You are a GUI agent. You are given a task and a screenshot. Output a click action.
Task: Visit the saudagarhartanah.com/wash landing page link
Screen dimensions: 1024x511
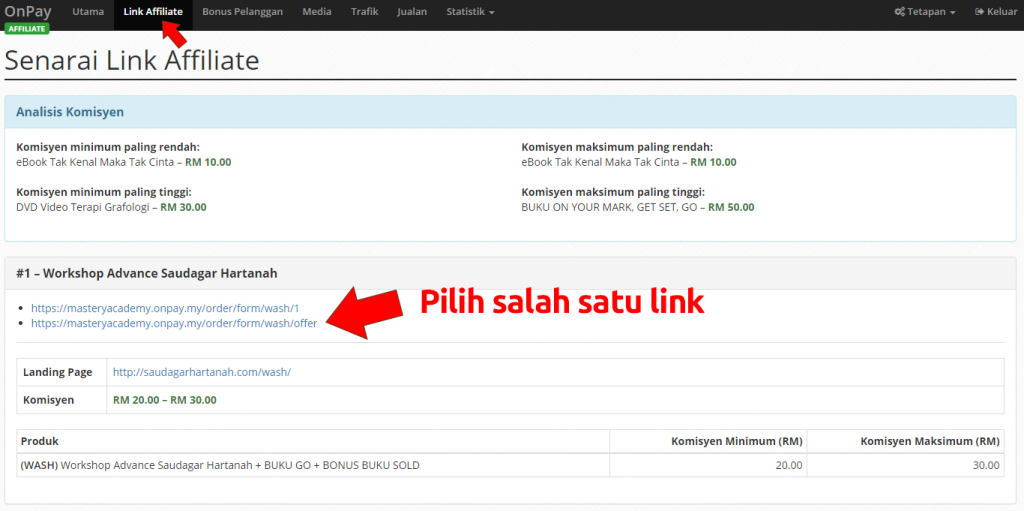pyautogui.click(x=201, y=372)
